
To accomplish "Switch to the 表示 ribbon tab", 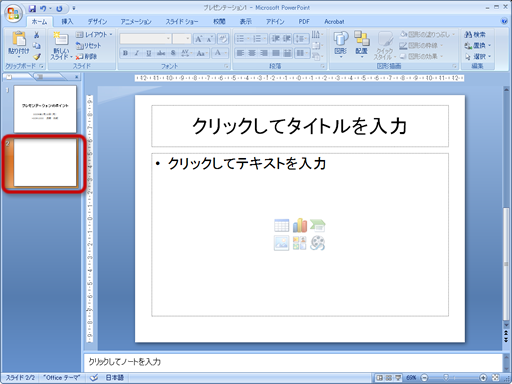I will tap(246, 21).
